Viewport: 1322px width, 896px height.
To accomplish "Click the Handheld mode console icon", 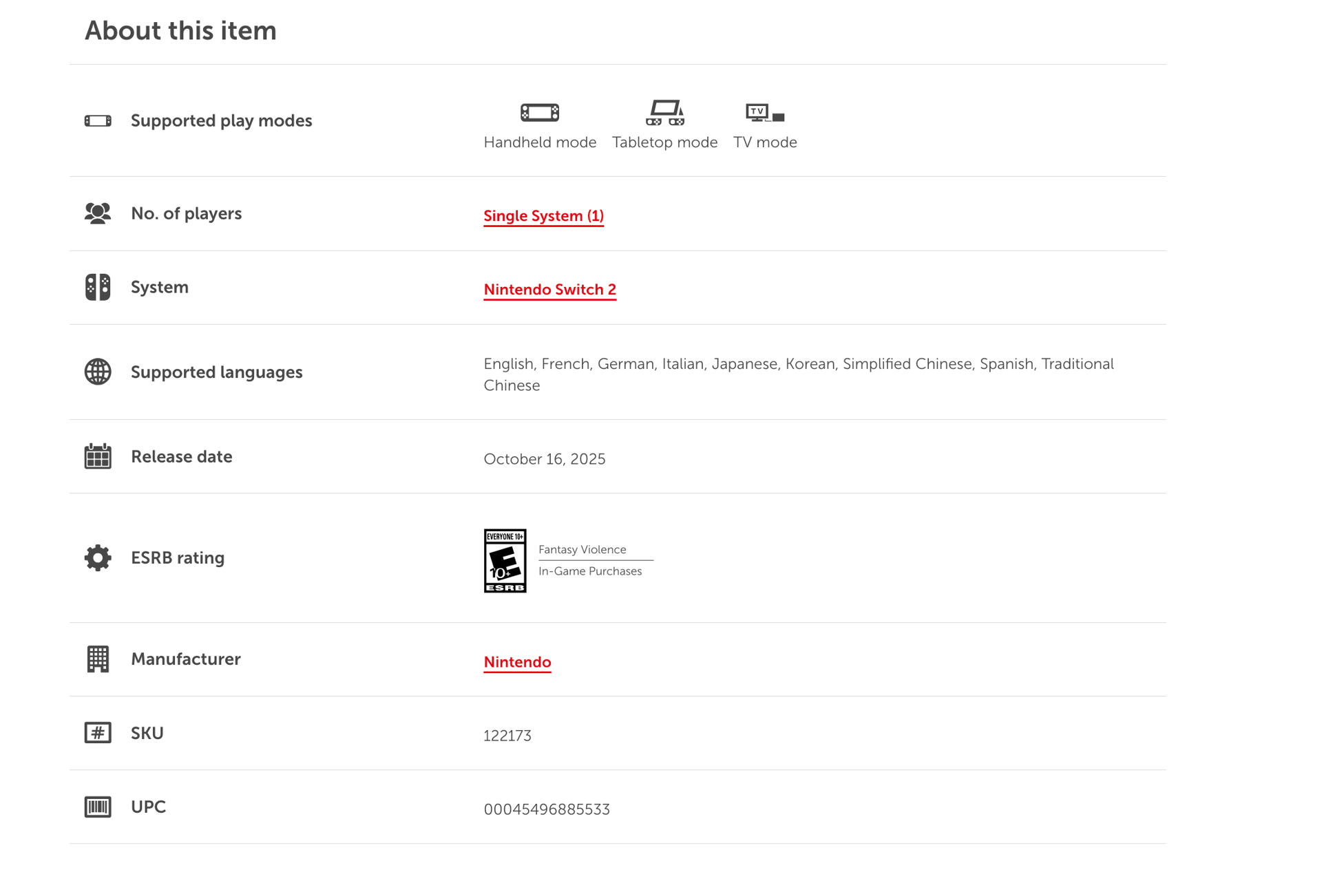I will point(539,112).
